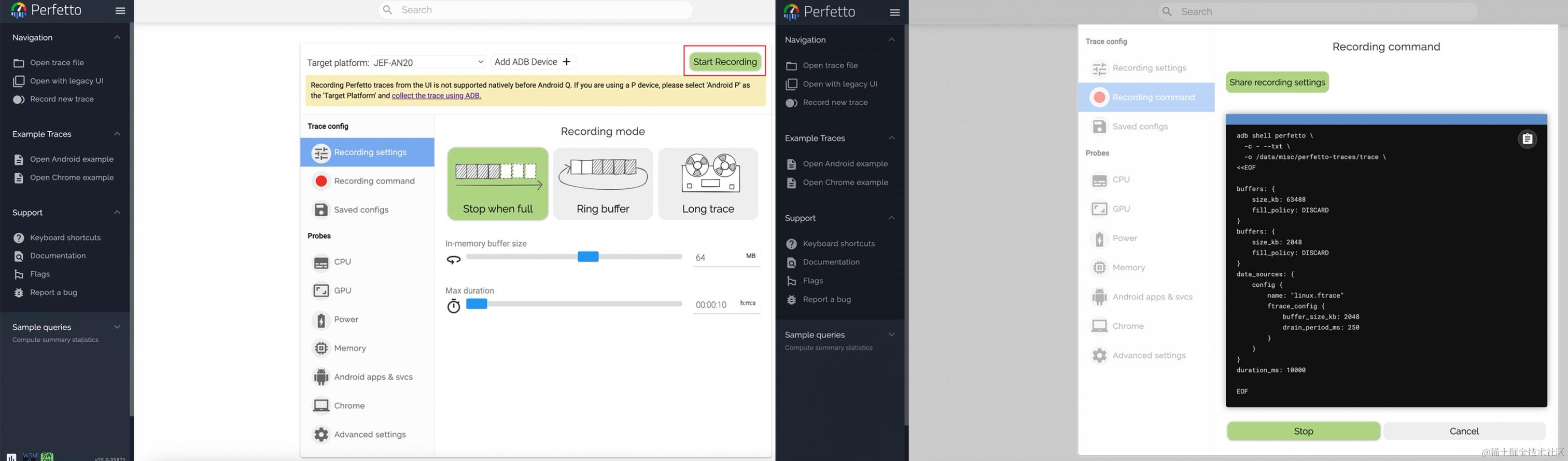Open Saved configs in left trace config
Image resolution: width=1568 pixels, height=461 pixels.
367,209
